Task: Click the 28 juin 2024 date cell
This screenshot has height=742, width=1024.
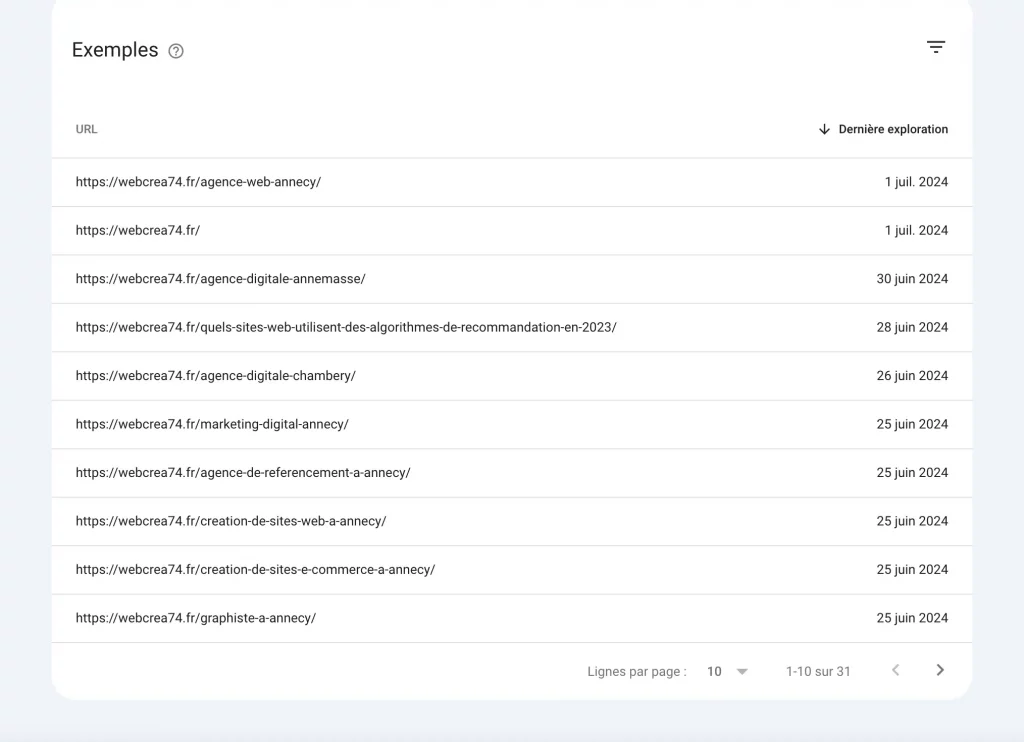Action: click(912, 327)
